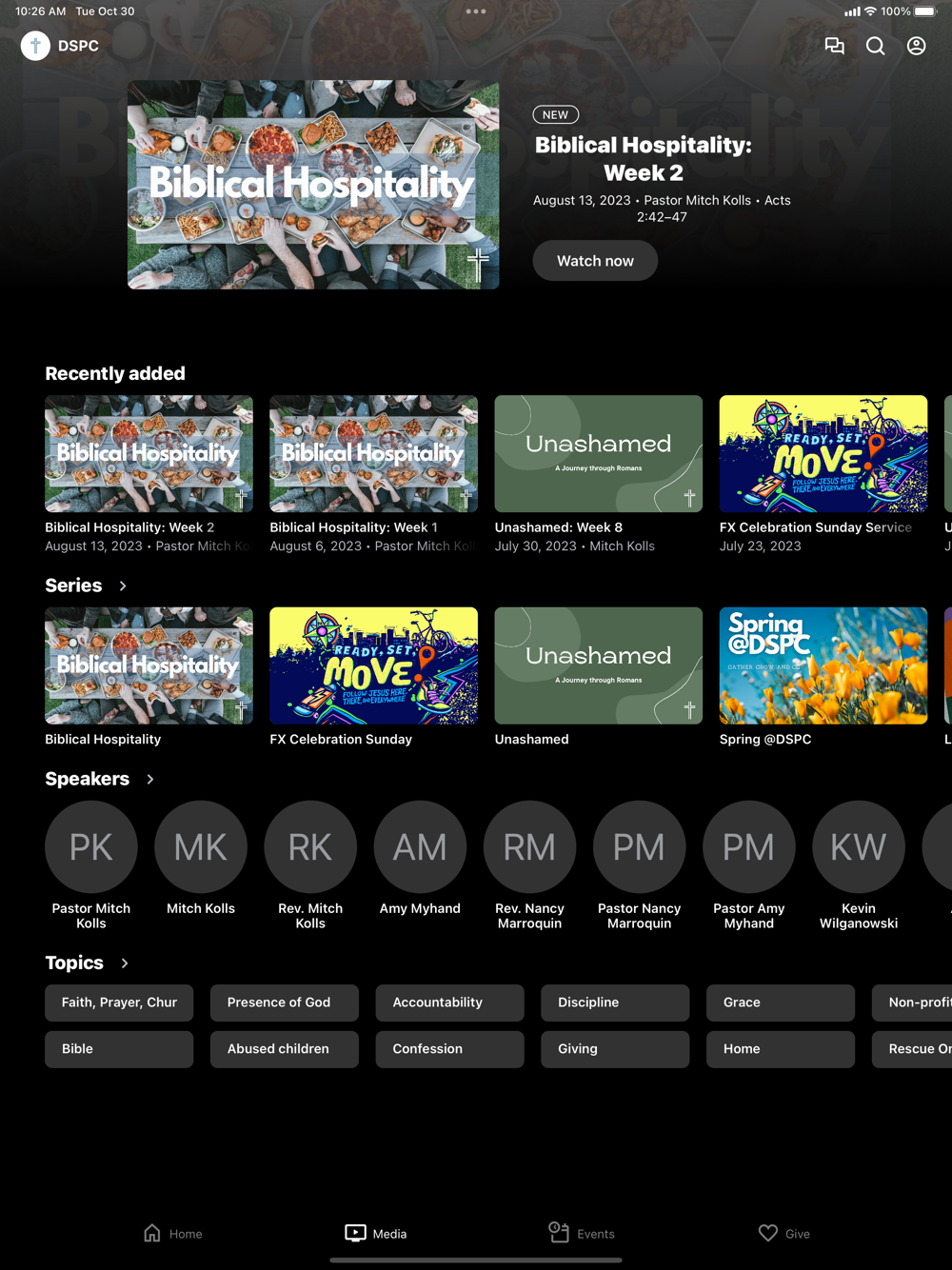Expand the Series section chevron
The image size is (952, 1270).
point(123,585)
